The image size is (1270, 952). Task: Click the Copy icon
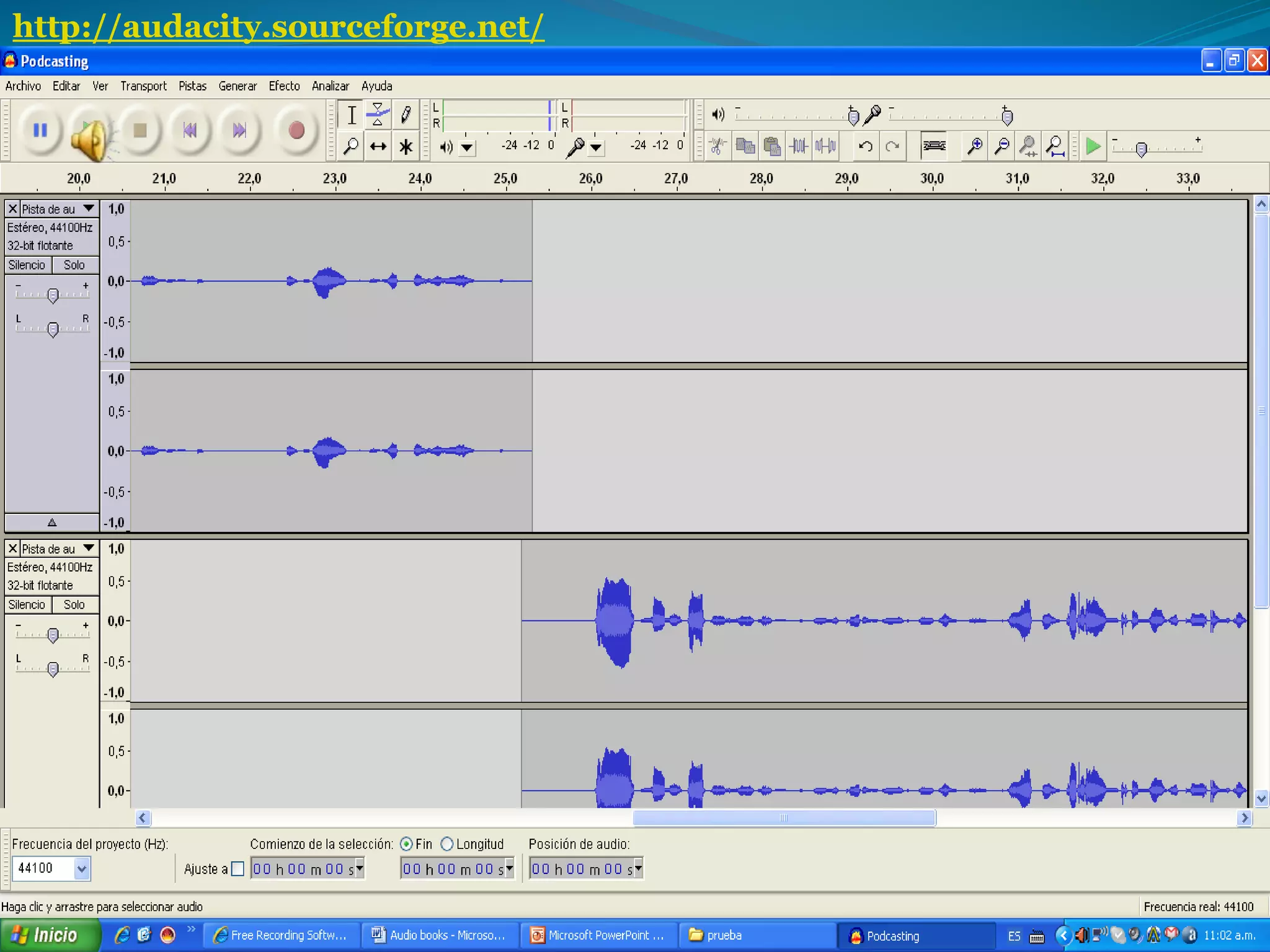(x=745, y=146)
